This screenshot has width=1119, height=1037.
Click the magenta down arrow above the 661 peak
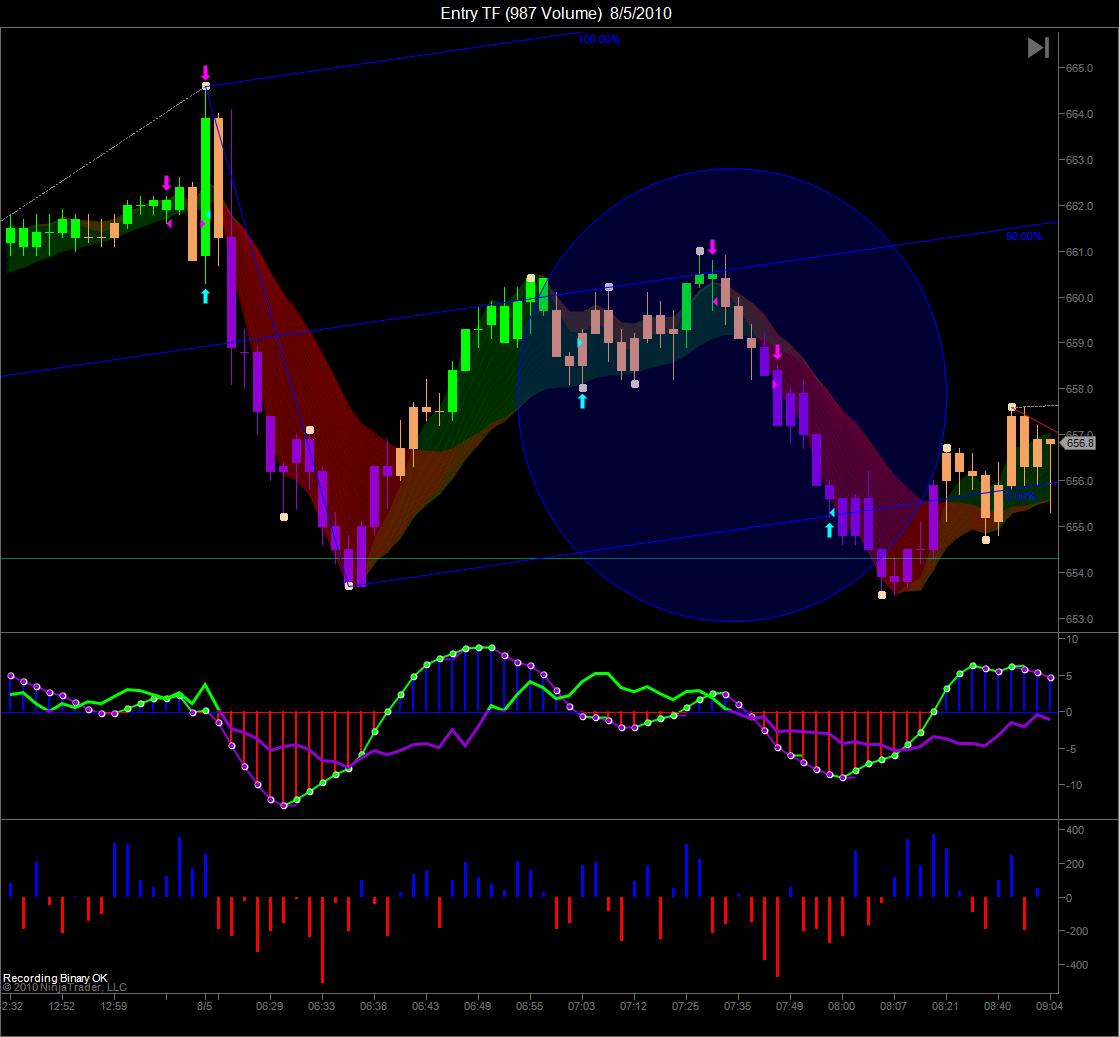[x=712, y=247]
